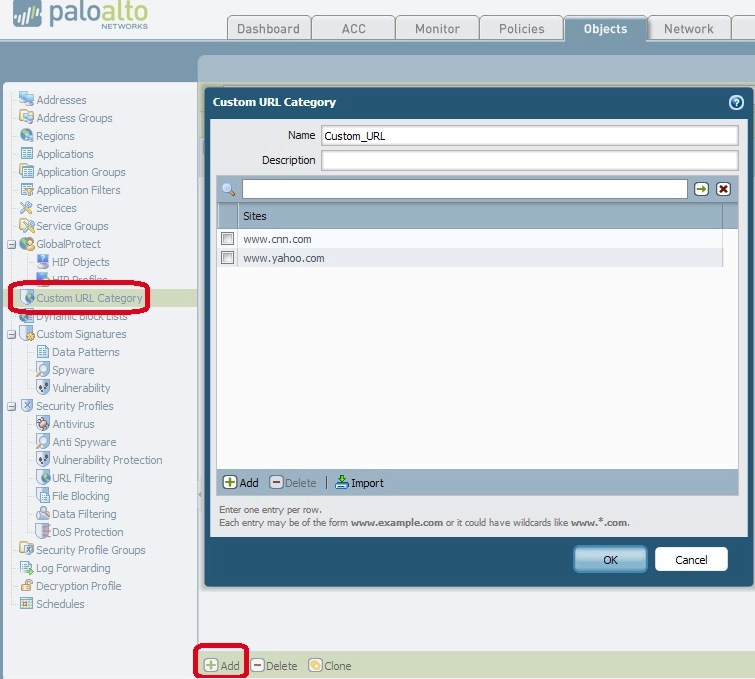Image resolution: width=755 pixels, height=679 pixels.
Task: Click the Vulnerability signature icon
Action: [43, 387]
